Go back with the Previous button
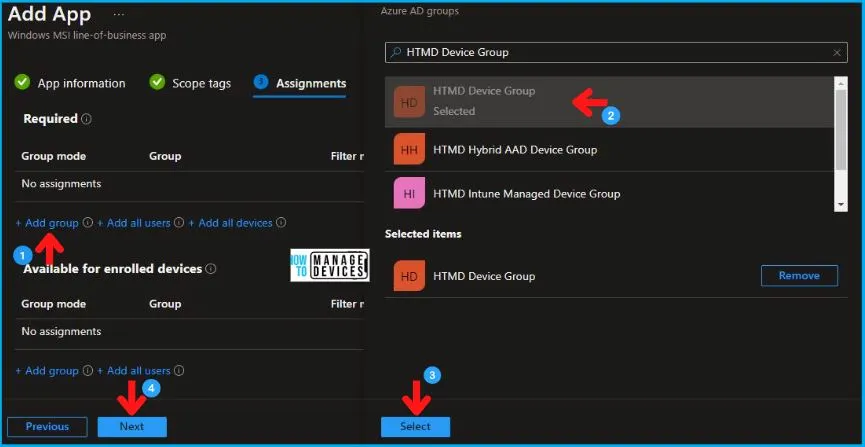 47,427
